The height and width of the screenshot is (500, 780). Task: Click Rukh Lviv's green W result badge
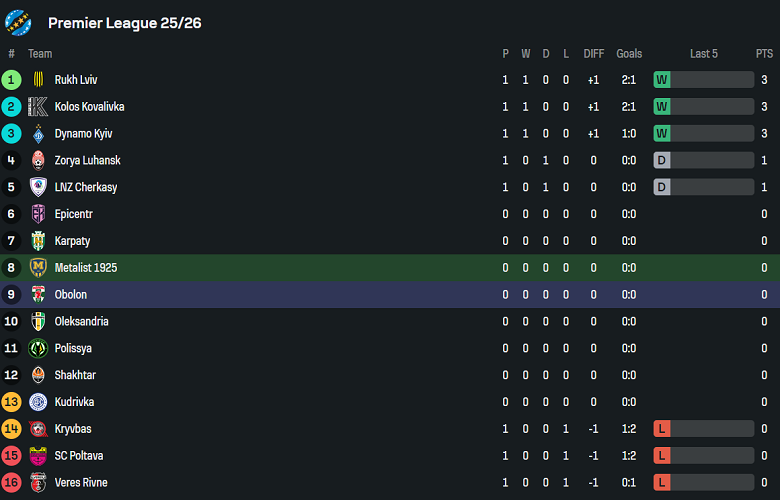pos(662,80)
